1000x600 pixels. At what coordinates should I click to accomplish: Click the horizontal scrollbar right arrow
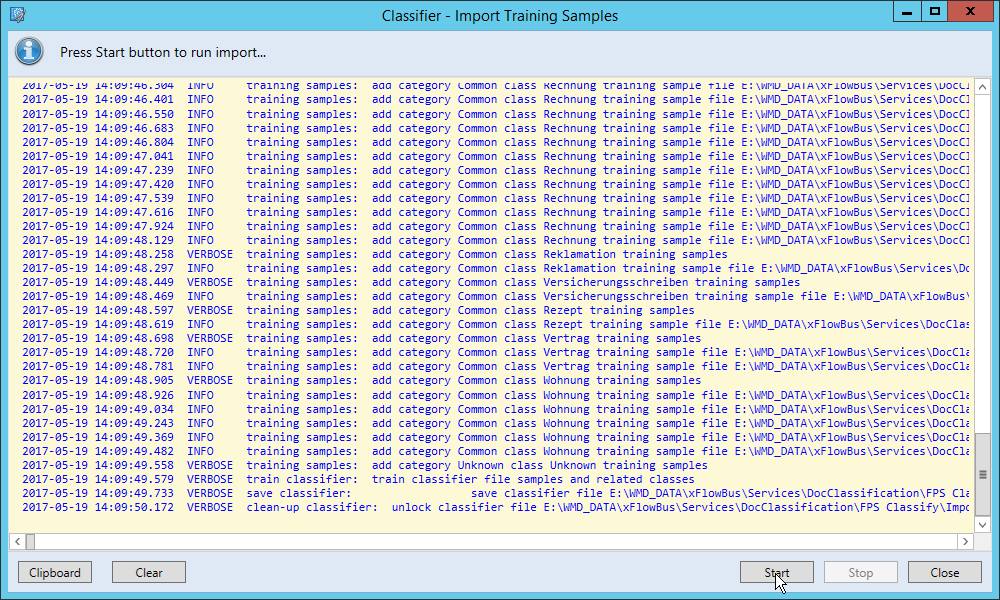(965, 541)
